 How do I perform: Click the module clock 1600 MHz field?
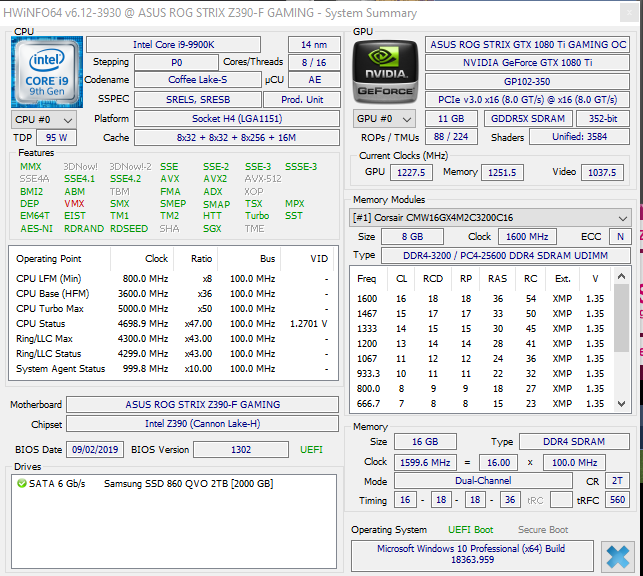tap(527, 237)
